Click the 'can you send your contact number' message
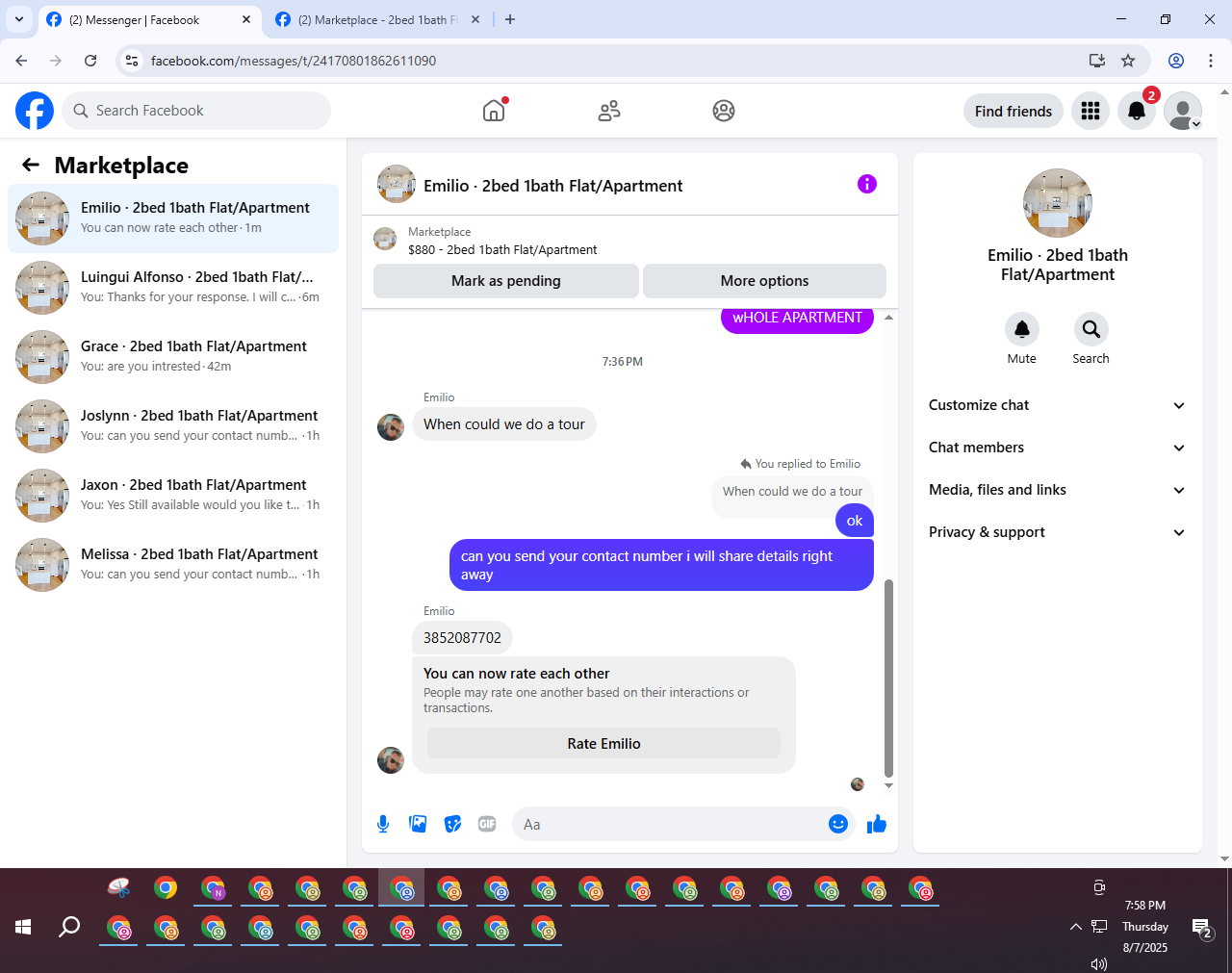Image resolution: width=1232 pixels, height=973 pixels. point(661,565)
